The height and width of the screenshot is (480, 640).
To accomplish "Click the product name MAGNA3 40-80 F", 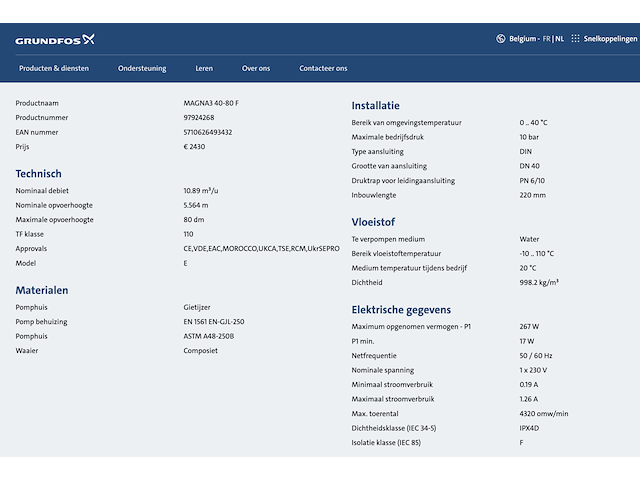I will 211,103.
